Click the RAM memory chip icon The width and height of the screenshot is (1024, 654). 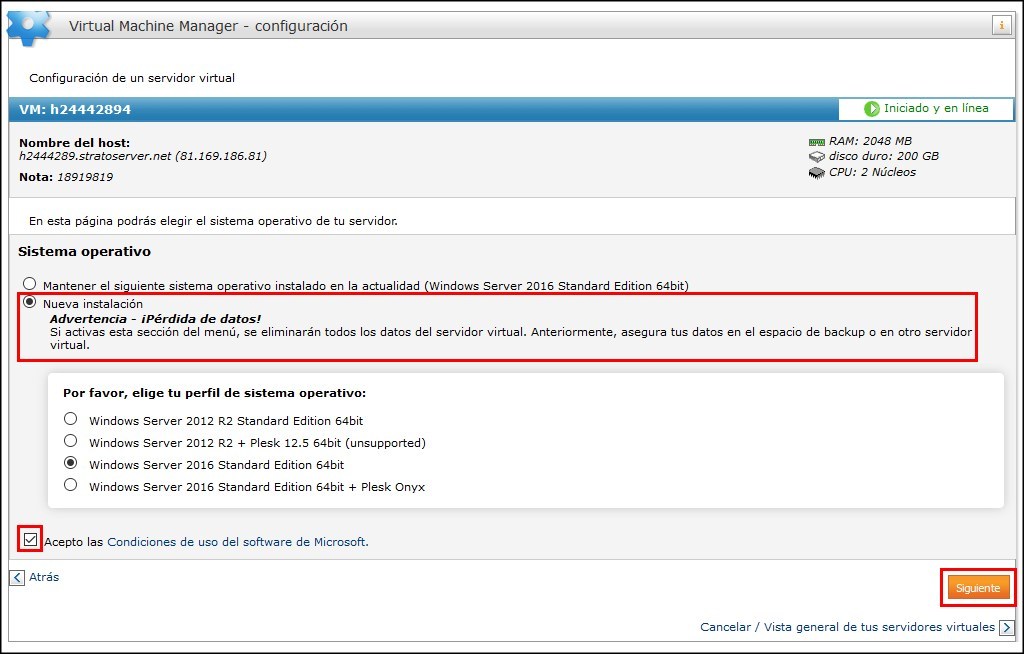[x=816, y=140]
